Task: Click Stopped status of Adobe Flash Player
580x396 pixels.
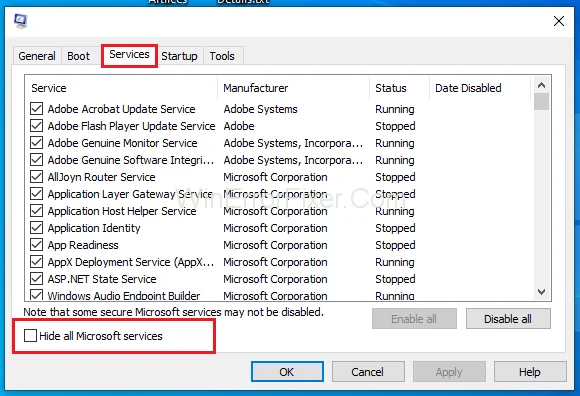Action: pos(395,126)
